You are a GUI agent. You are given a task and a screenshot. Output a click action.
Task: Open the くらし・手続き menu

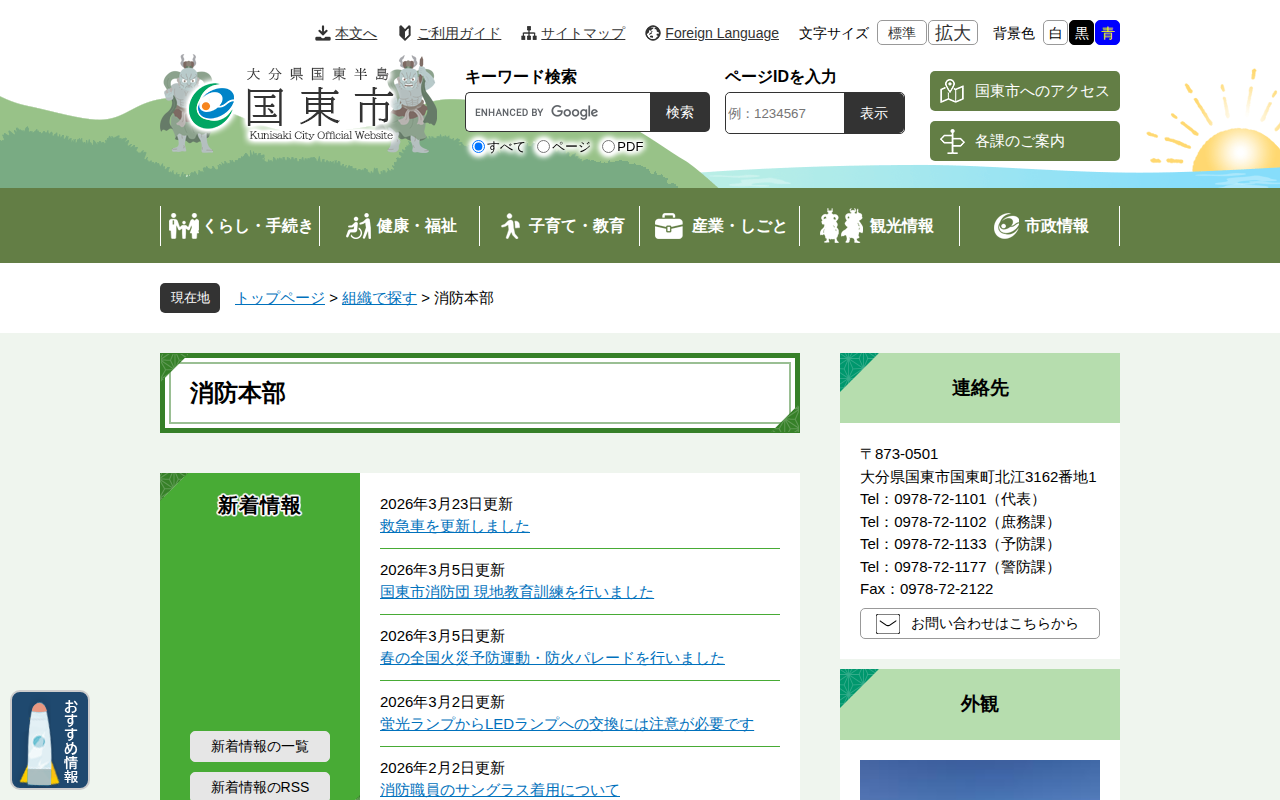coord(240,226)
